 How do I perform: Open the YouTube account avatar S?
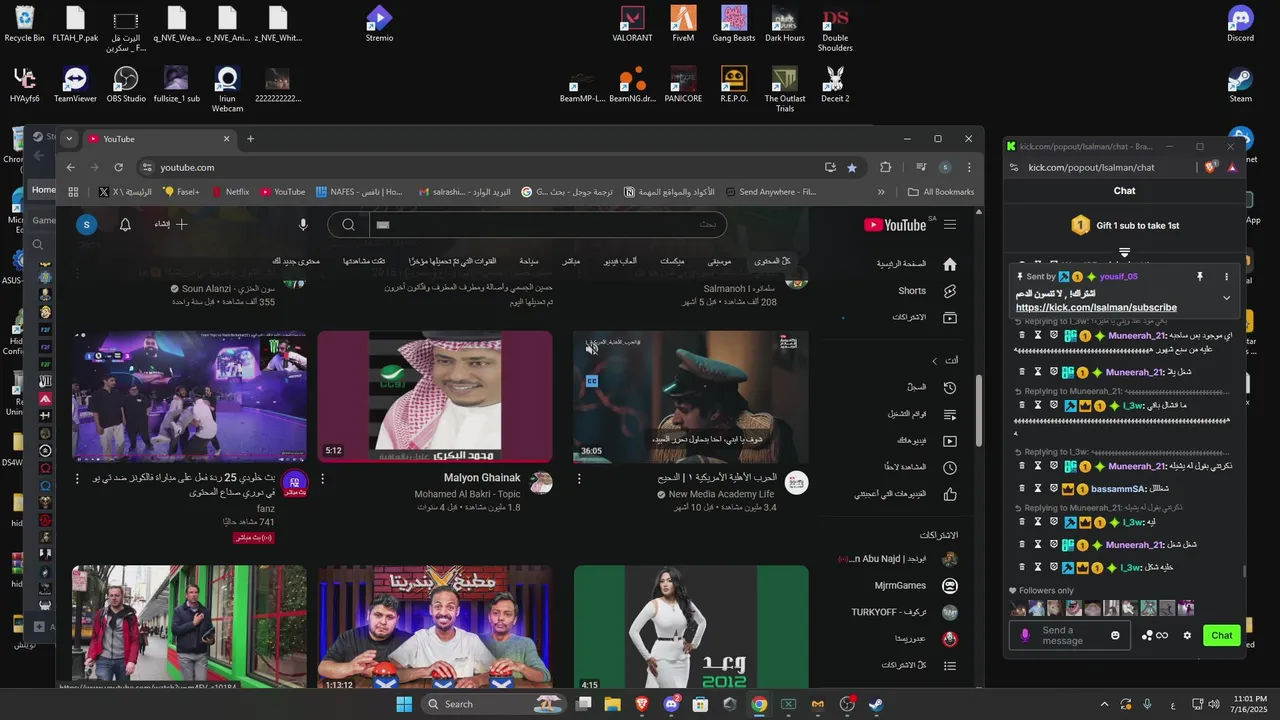pos(87,225)
